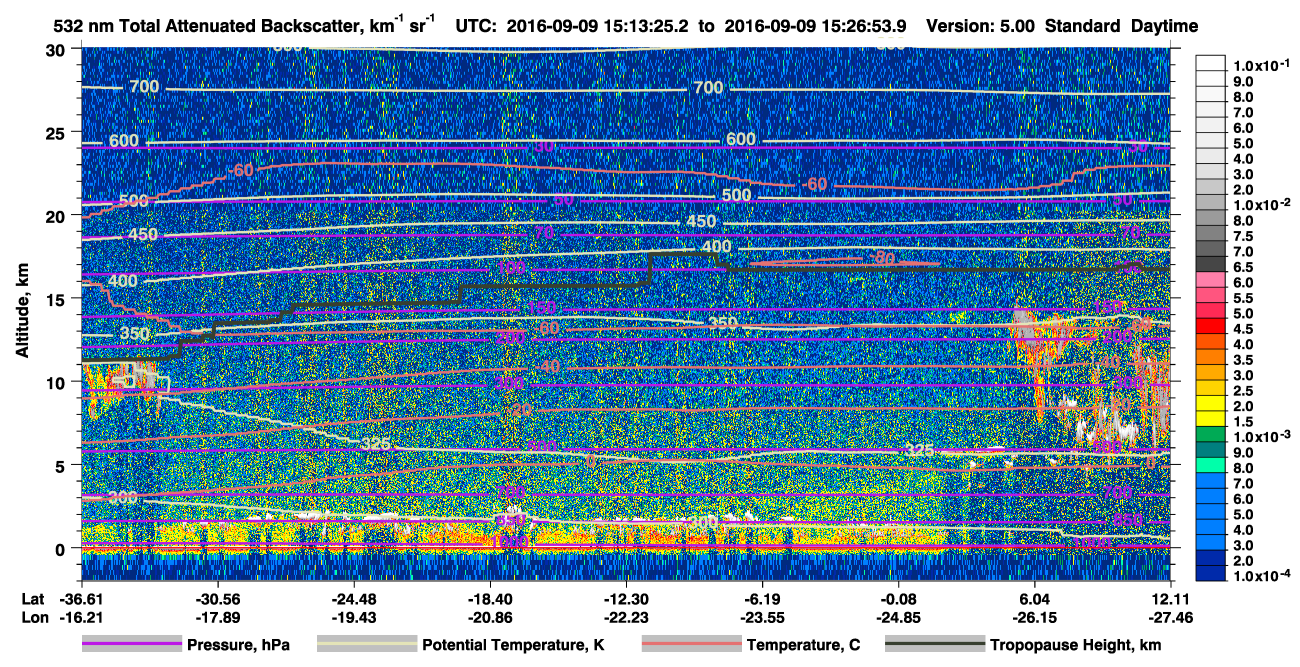Click the latitude value -30.56
The width and height of the screenshot is (1300, 667).
pos(217,598)
